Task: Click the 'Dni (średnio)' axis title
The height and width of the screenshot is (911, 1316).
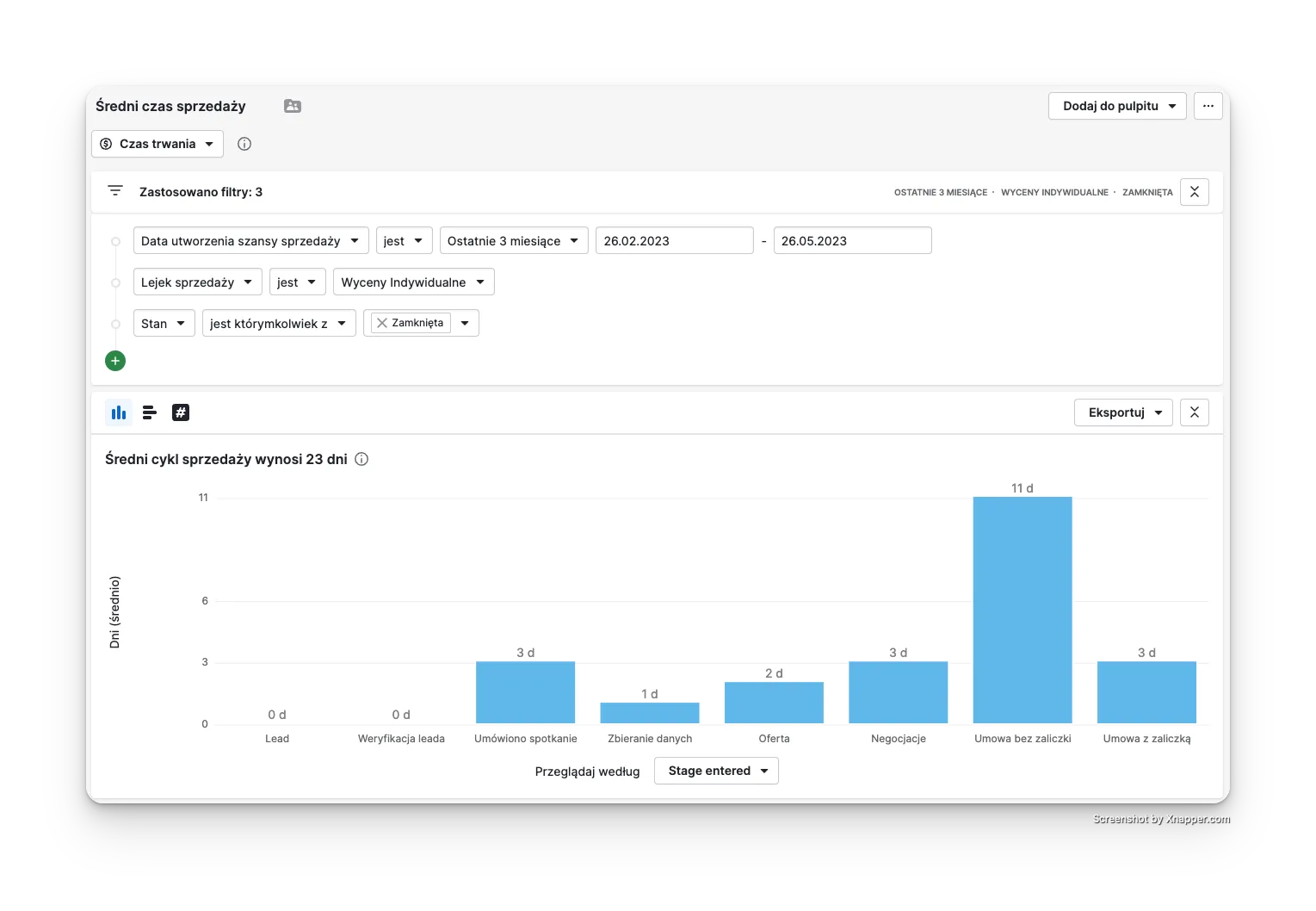Action: coord(114,611)
